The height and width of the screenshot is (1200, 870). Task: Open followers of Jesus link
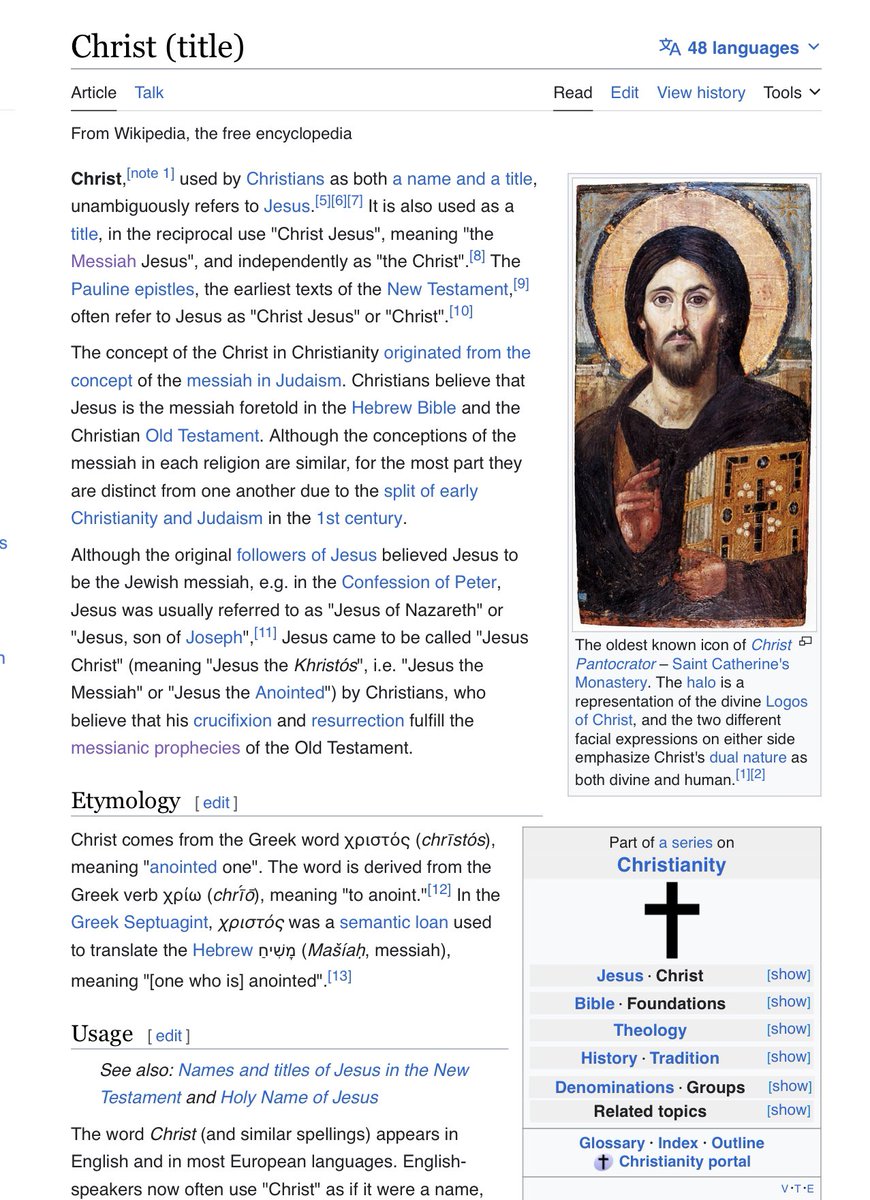coord(306,554)
